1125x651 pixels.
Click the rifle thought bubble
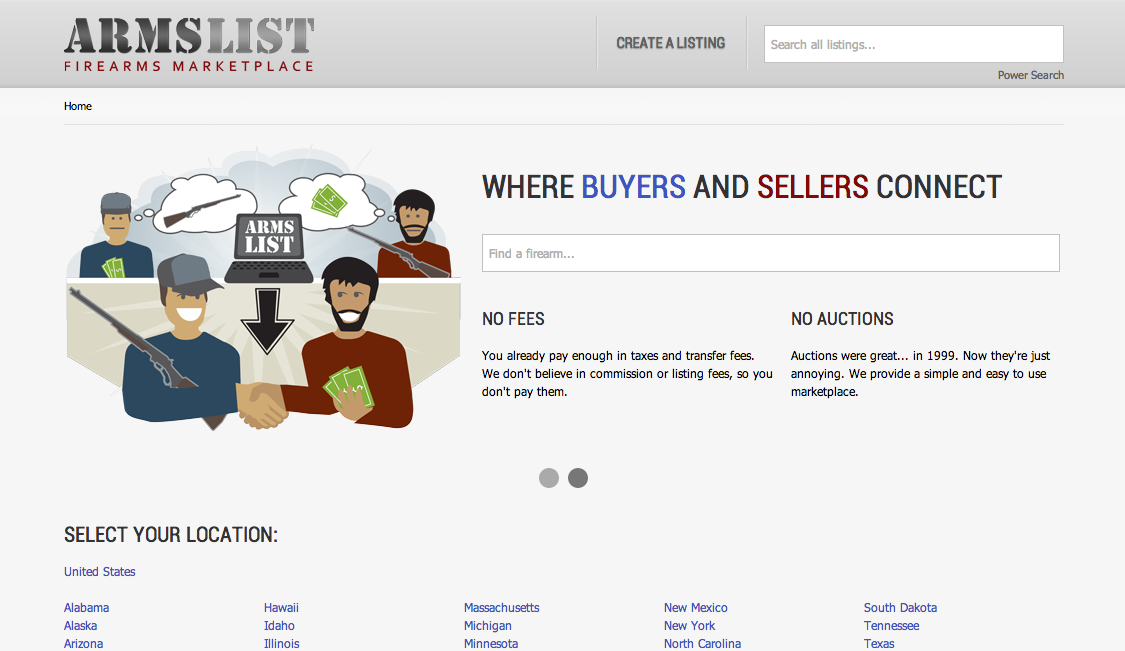point(204,205)
